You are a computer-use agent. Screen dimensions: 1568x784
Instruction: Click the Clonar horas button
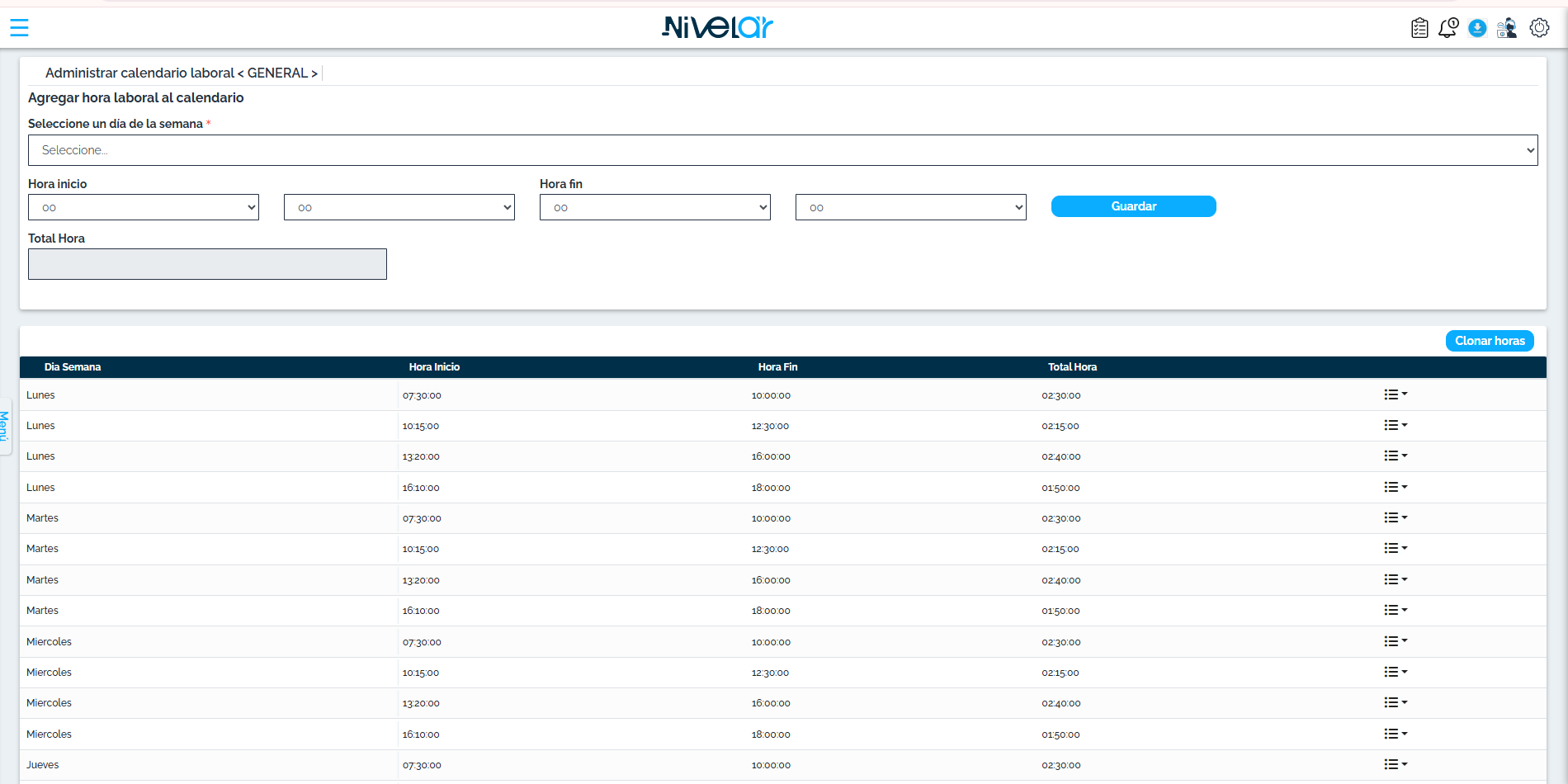[x=1490, y=341]
